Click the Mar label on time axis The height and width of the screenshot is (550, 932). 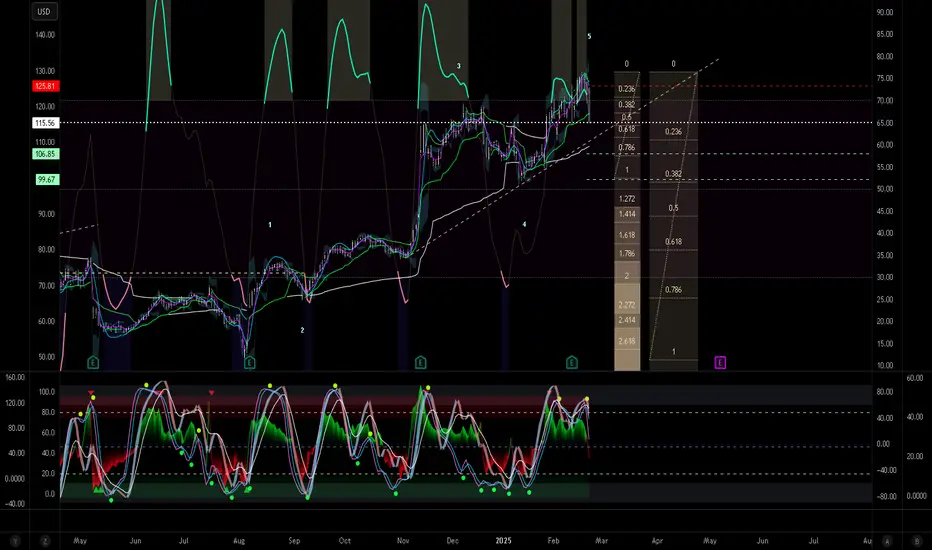(x=602, y=540)
